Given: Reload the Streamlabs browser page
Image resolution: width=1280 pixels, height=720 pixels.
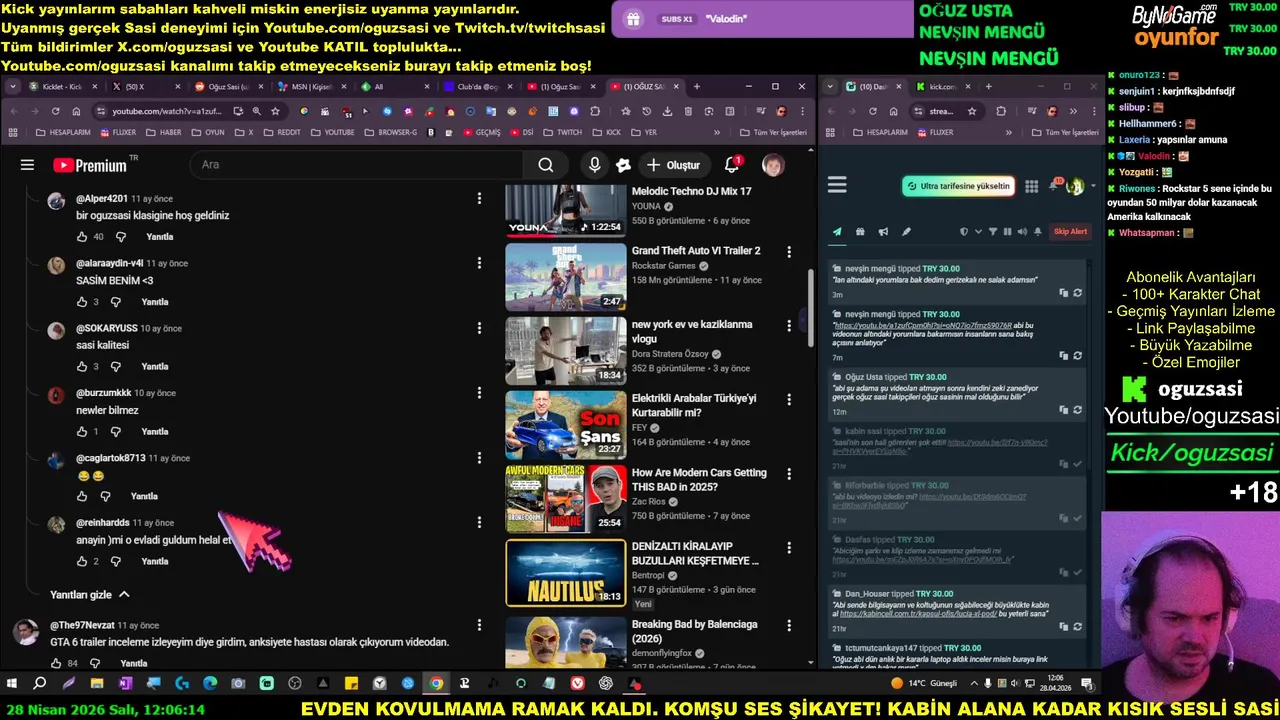Looking at the screenshot, I should click(873, 111).
